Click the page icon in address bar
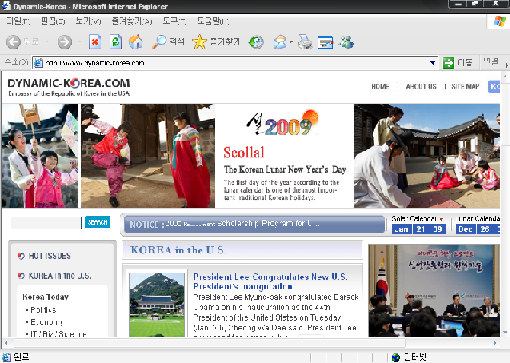510x363 pixels. pos(39,63)
